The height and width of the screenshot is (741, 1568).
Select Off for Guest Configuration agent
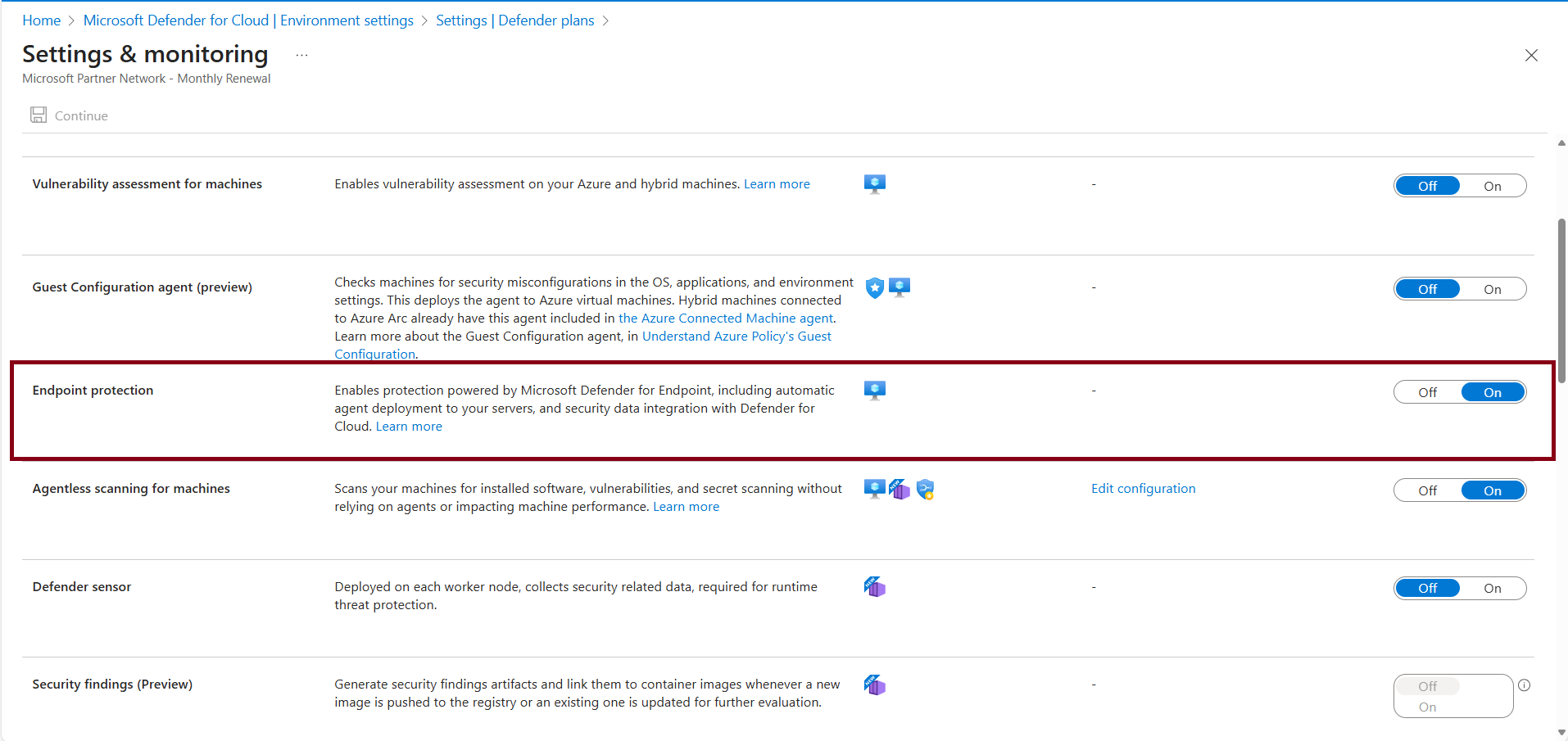tap(1428, 289)
